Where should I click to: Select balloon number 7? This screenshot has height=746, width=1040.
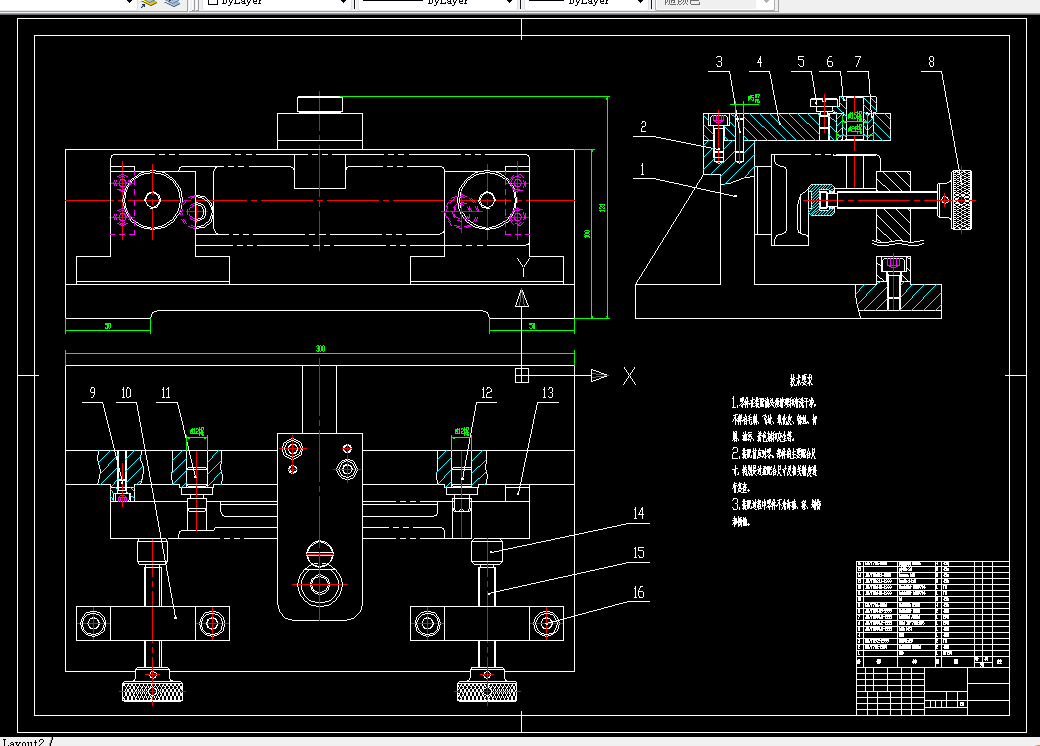point(858,62)
